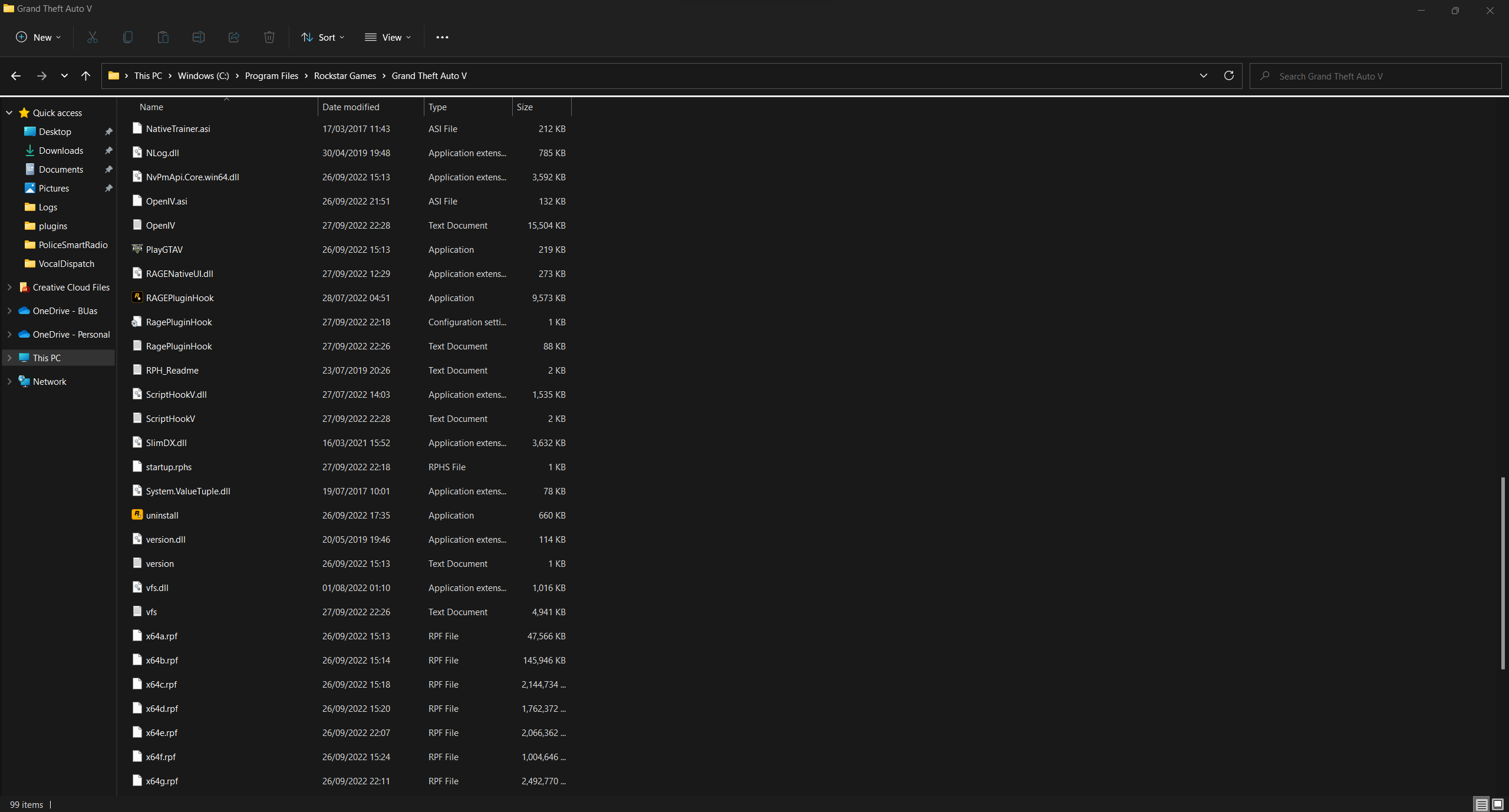The height and width of the screenshot is (812, 1509).
Task: Click the Share icon in toolbar
Action: pyautogui.click(x=234, y=37)
